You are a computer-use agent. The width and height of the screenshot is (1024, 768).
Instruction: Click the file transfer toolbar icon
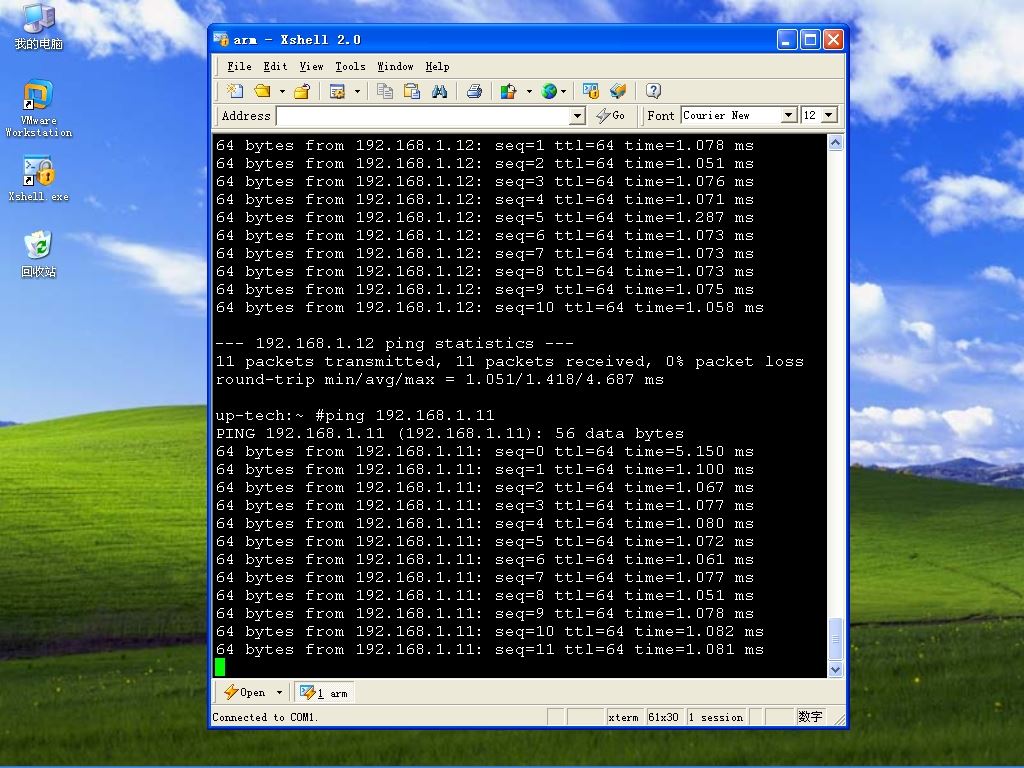(618, 91)
